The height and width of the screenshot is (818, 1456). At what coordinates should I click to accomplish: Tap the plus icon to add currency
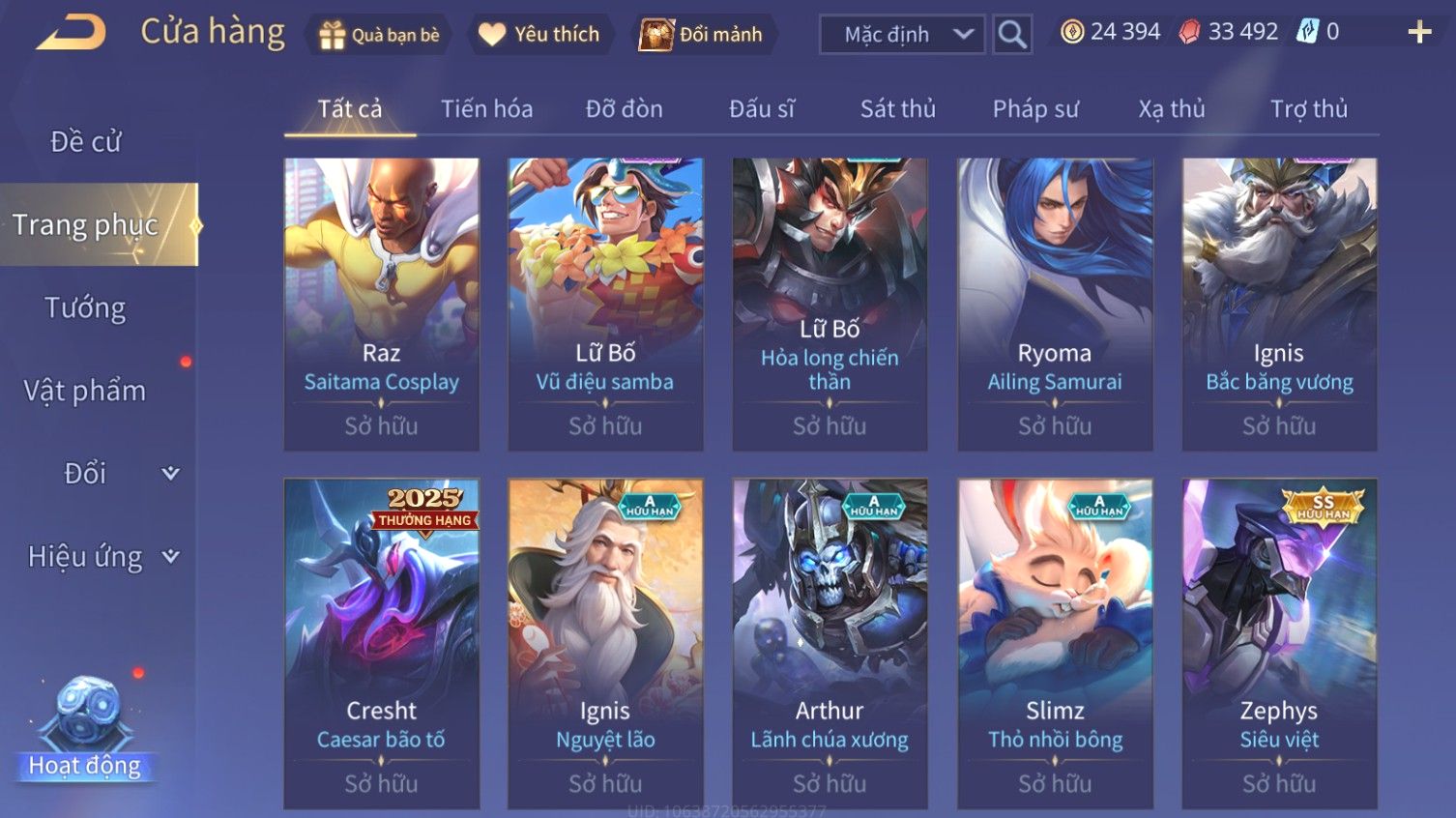[x=1419, y=32]
